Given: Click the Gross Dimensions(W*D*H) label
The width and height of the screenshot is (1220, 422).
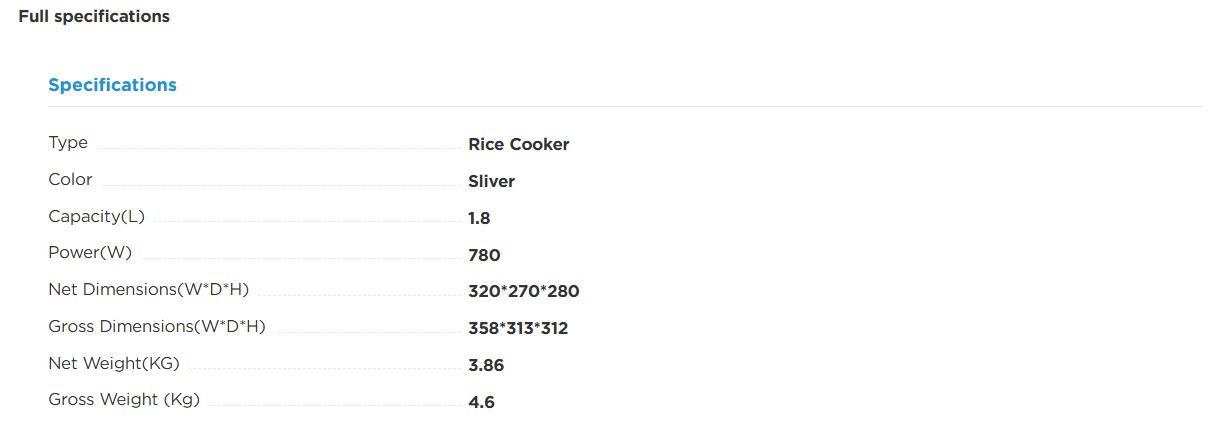Looking at the screenshot, I should (x=157, y=327).
